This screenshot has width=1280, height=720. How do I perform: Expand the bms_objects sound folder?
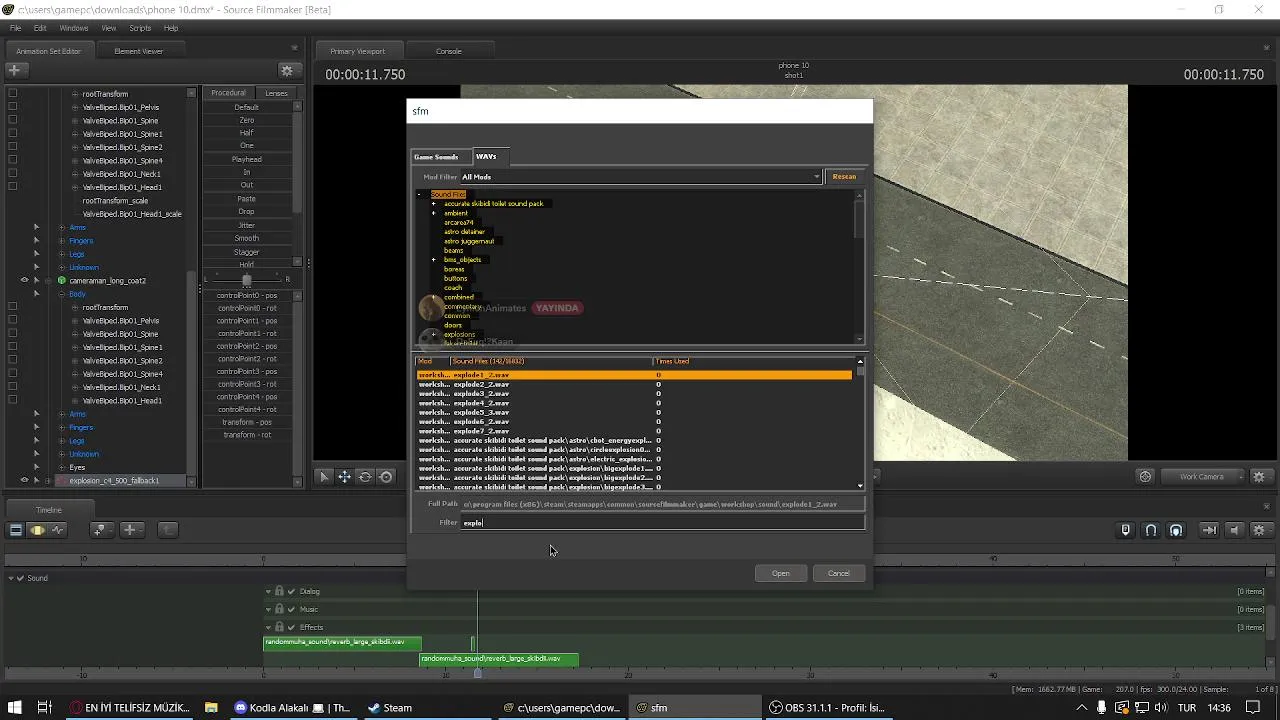[x=434, y=260]
